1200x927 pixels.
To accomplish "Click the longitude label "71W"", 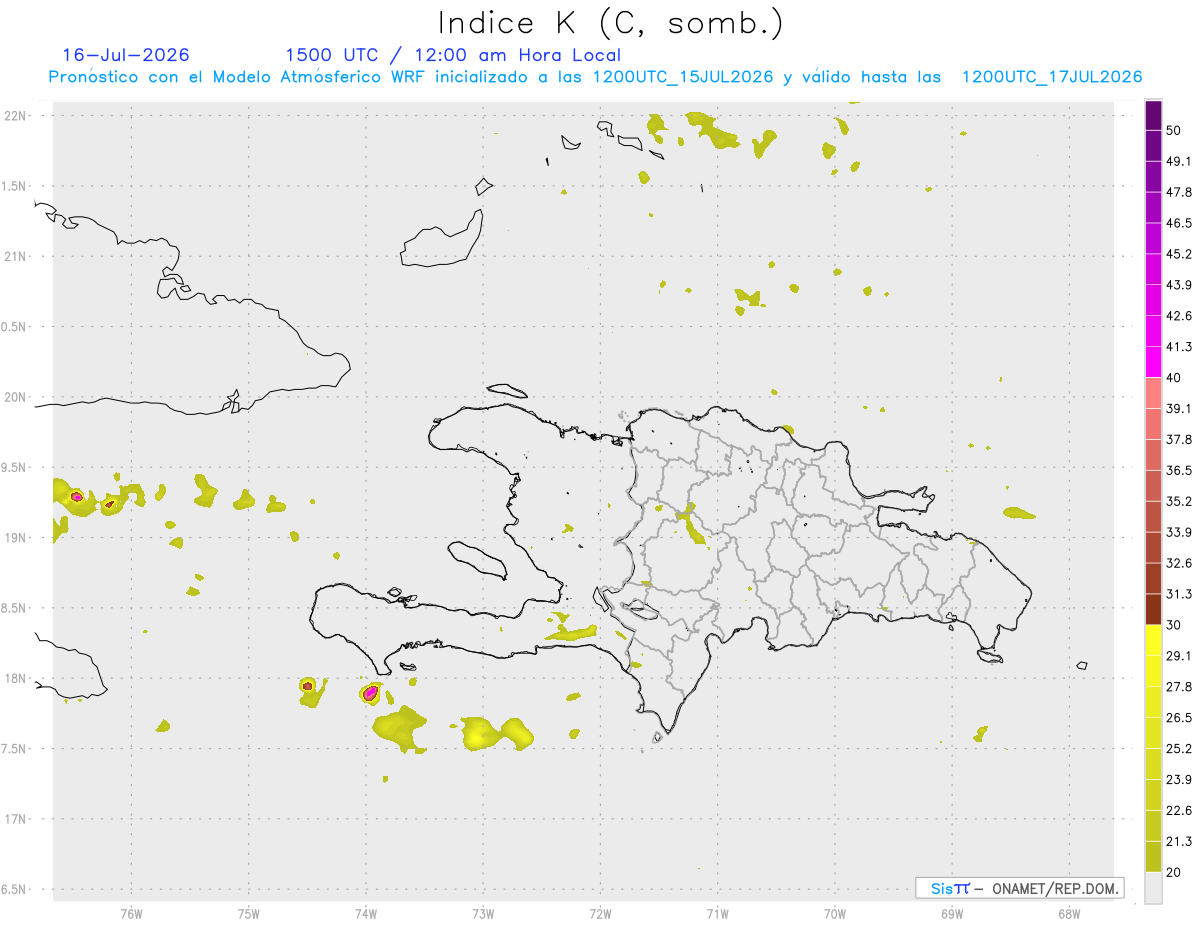I will [x=717, y=913].
